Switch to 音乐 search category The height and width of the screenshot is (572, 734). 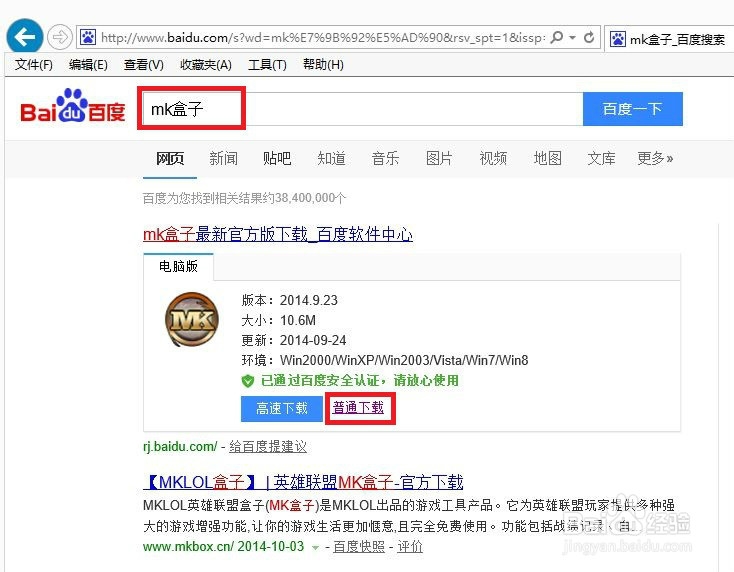[x=385, y=159]
